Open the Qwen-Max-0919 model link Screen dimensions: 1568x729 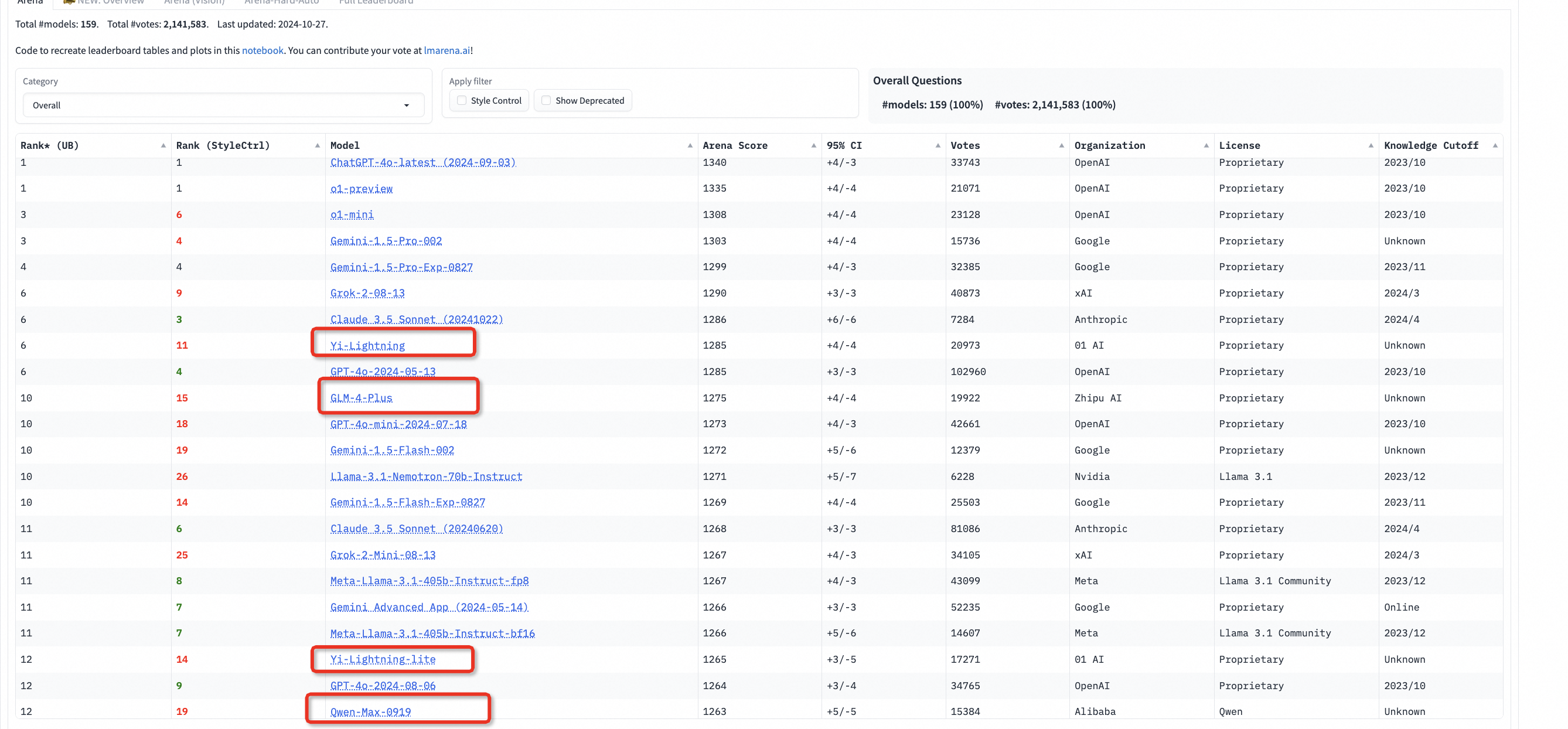(370, 712)
